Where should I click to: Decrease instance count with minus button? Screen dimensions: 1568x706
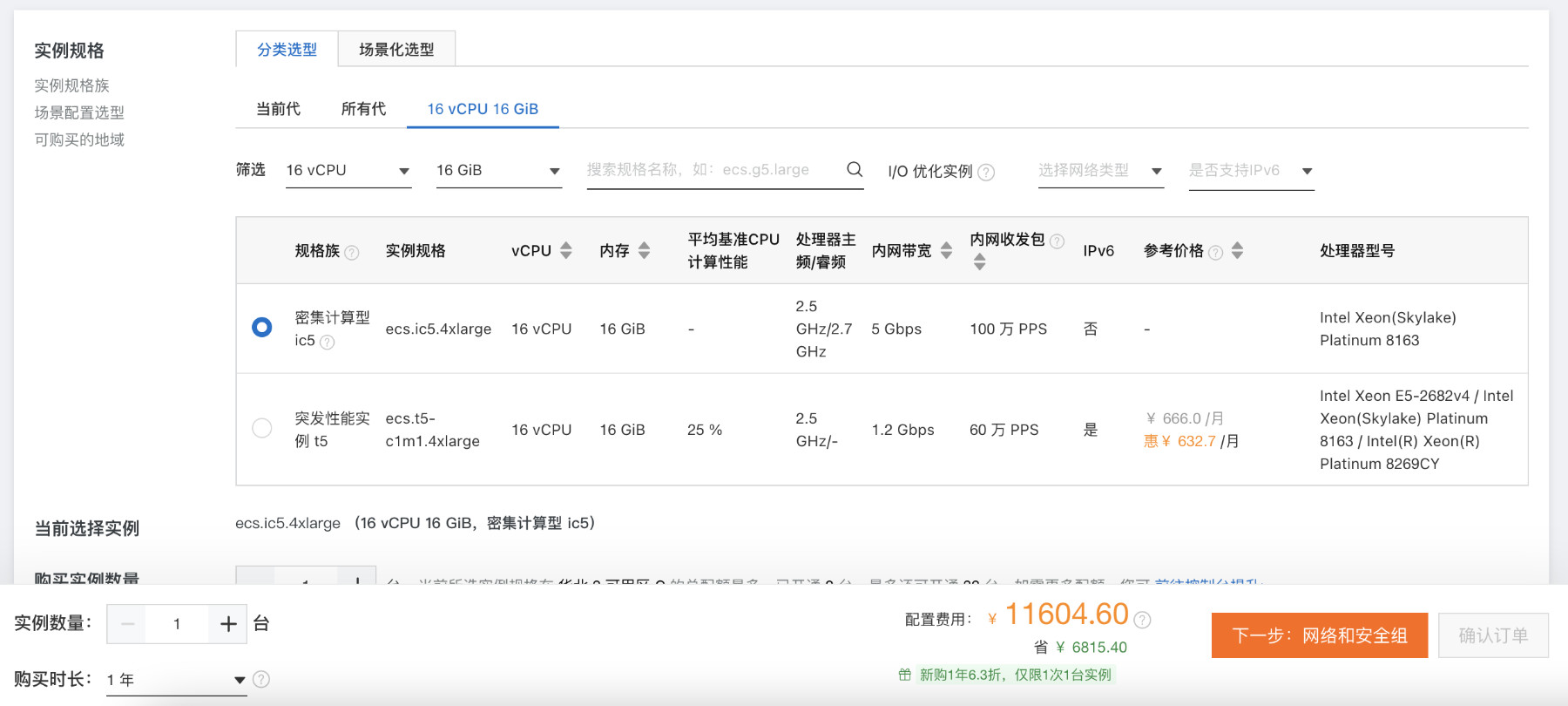tap(127, 624)
